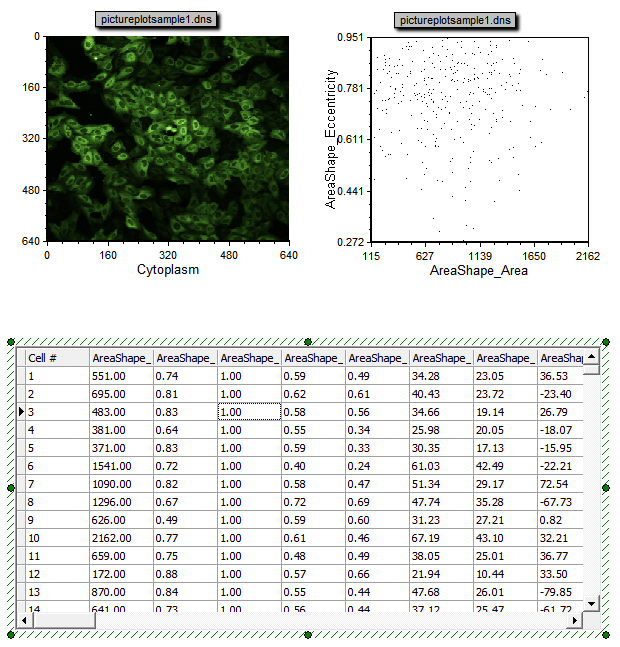This screenshot has width=620, height=647.
Task: Click the bottom-left resize handle of table
Action: tap(11, 635)
